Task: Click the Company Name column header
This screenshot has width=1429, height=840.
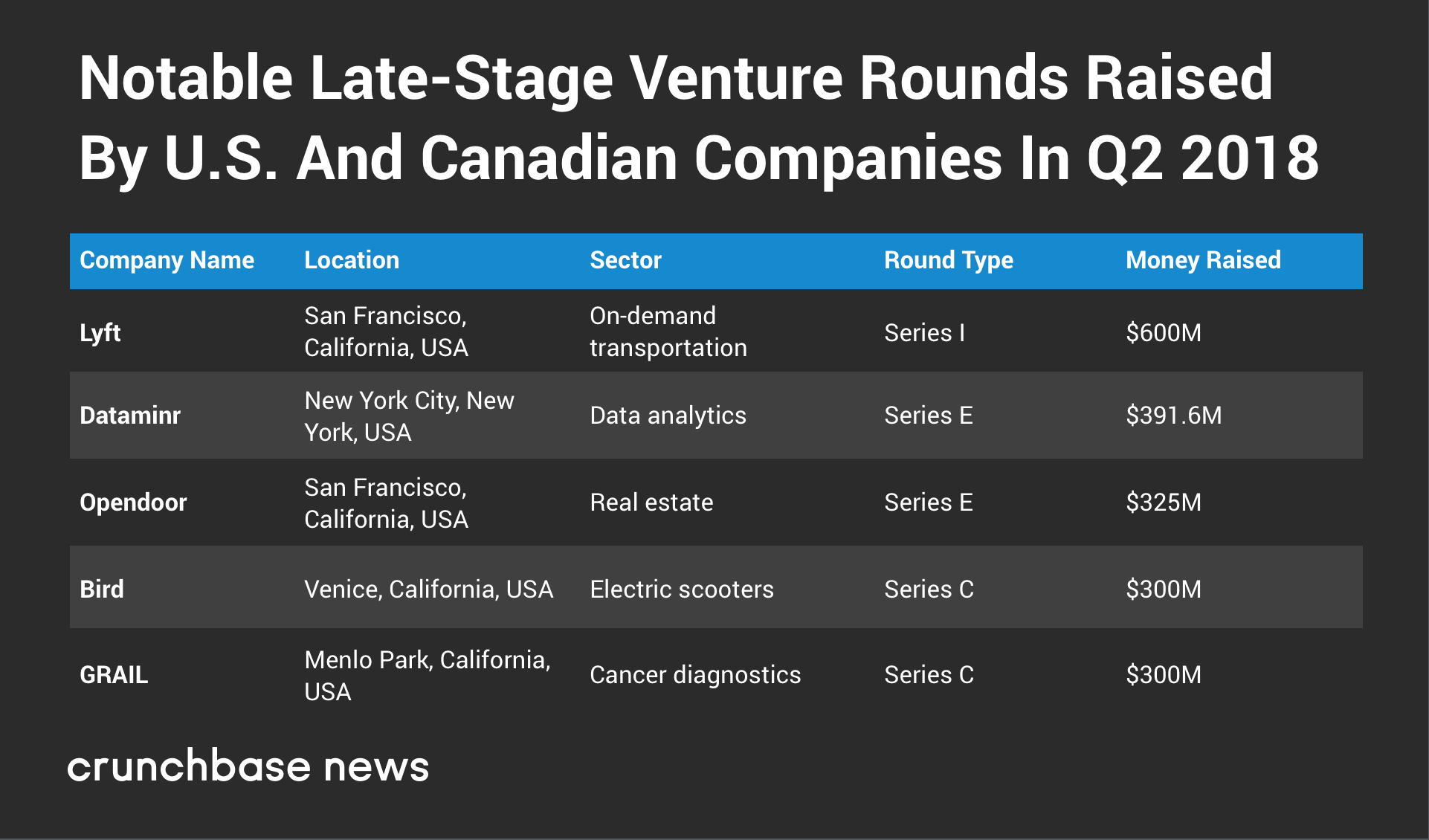Action: point(167,260)
